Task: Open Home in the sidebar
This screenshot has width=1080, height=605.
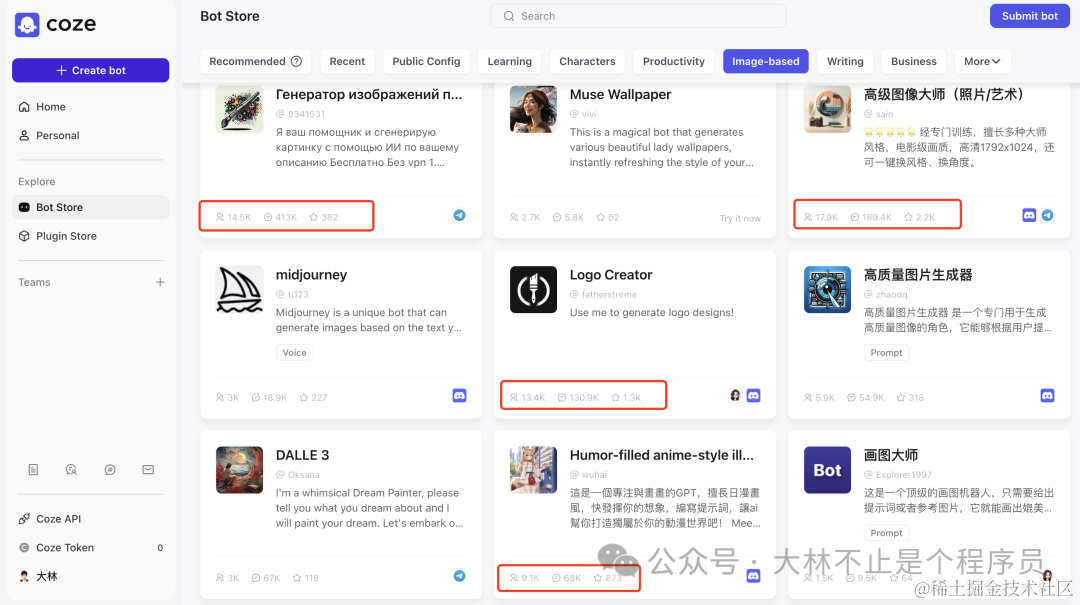Action: pyautogui.click(x=90, y=107)
